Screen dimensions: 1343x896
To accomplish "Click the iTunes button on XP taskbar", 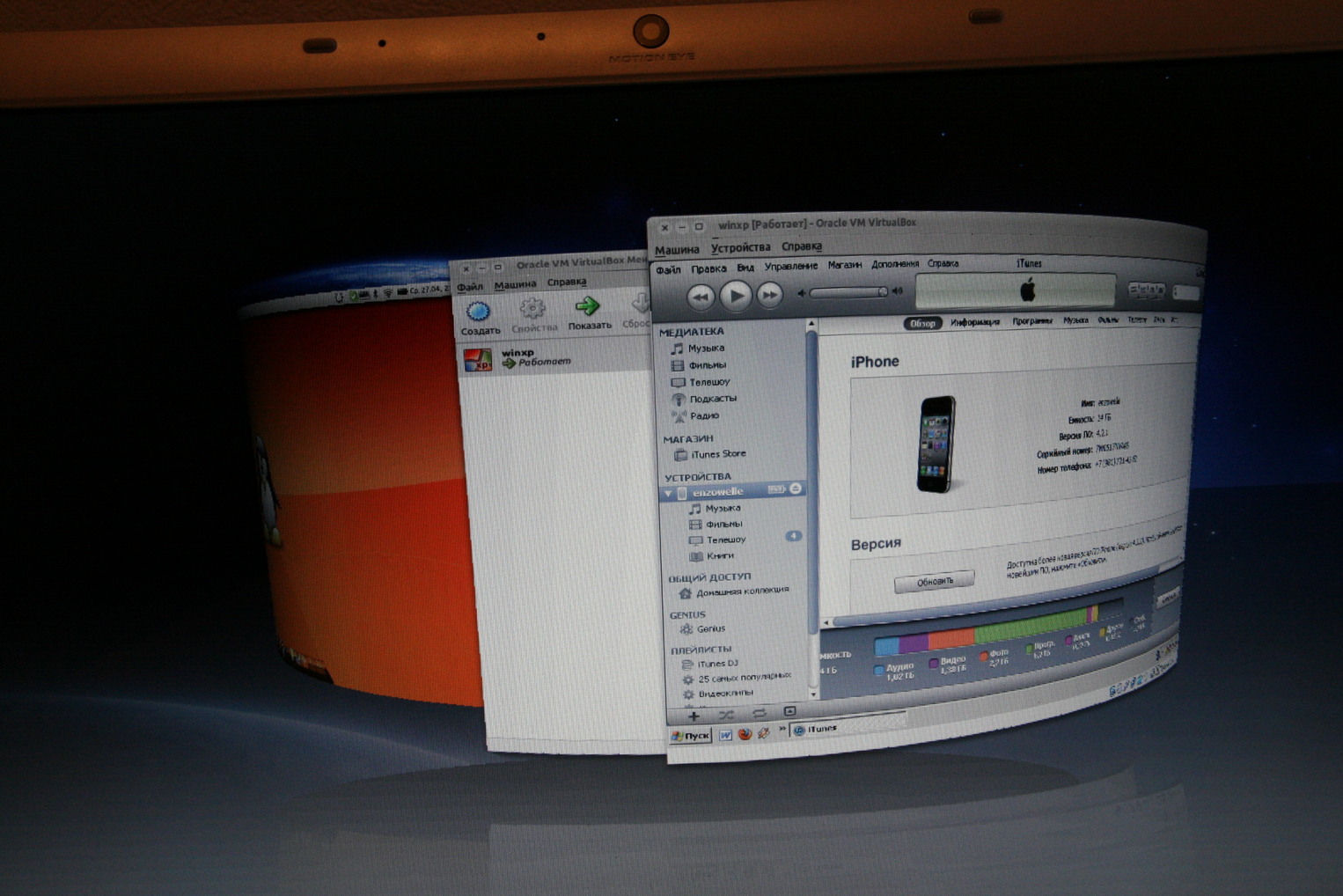I will click(848, 727).
